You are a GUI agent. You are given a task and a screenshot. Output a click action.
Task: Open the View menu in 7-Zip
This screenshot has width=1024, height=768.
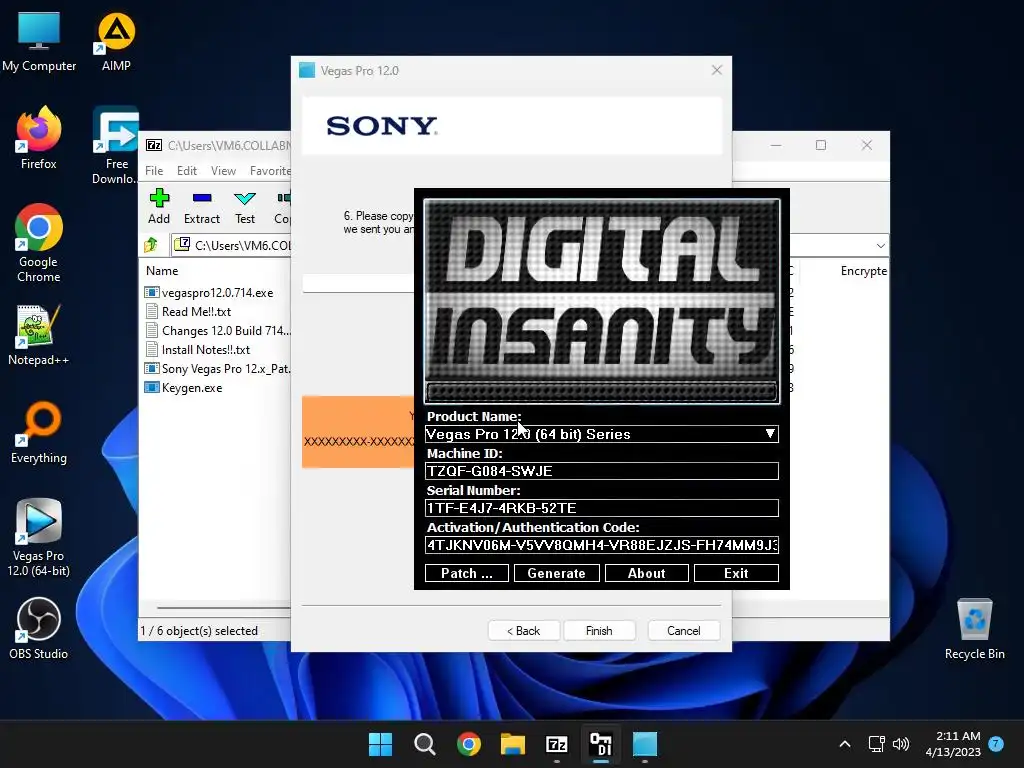coord(223,170)
